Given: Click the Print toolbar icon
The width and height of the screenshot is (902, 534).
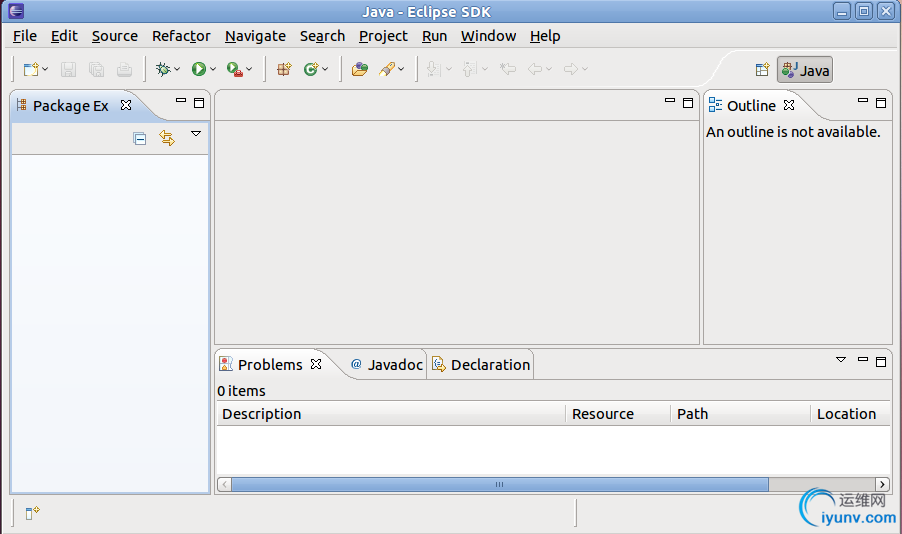Looking at the screenshot, I should 124,70.
